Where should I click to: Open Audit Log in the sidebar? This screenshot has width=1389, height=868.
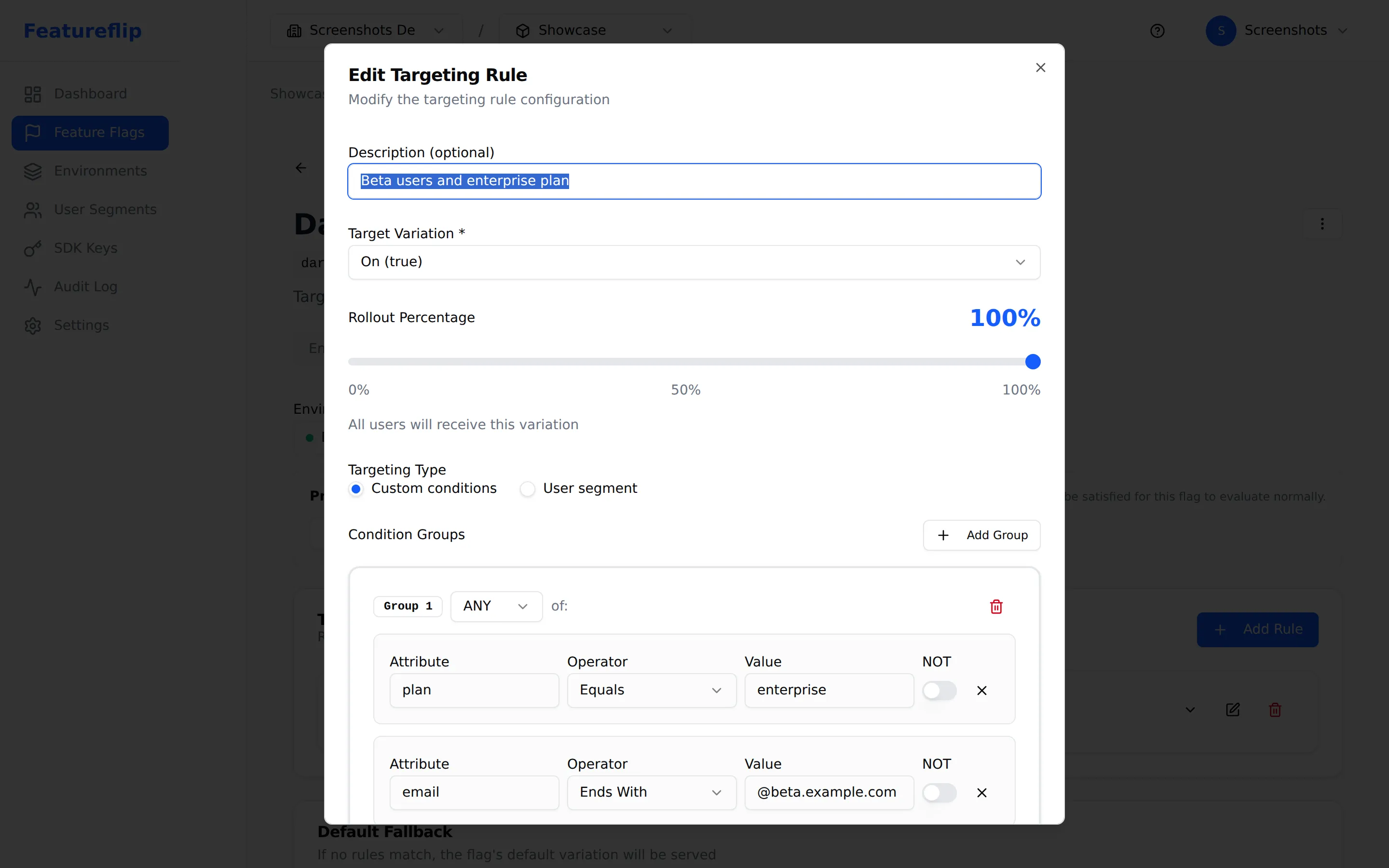coord(90,286)
